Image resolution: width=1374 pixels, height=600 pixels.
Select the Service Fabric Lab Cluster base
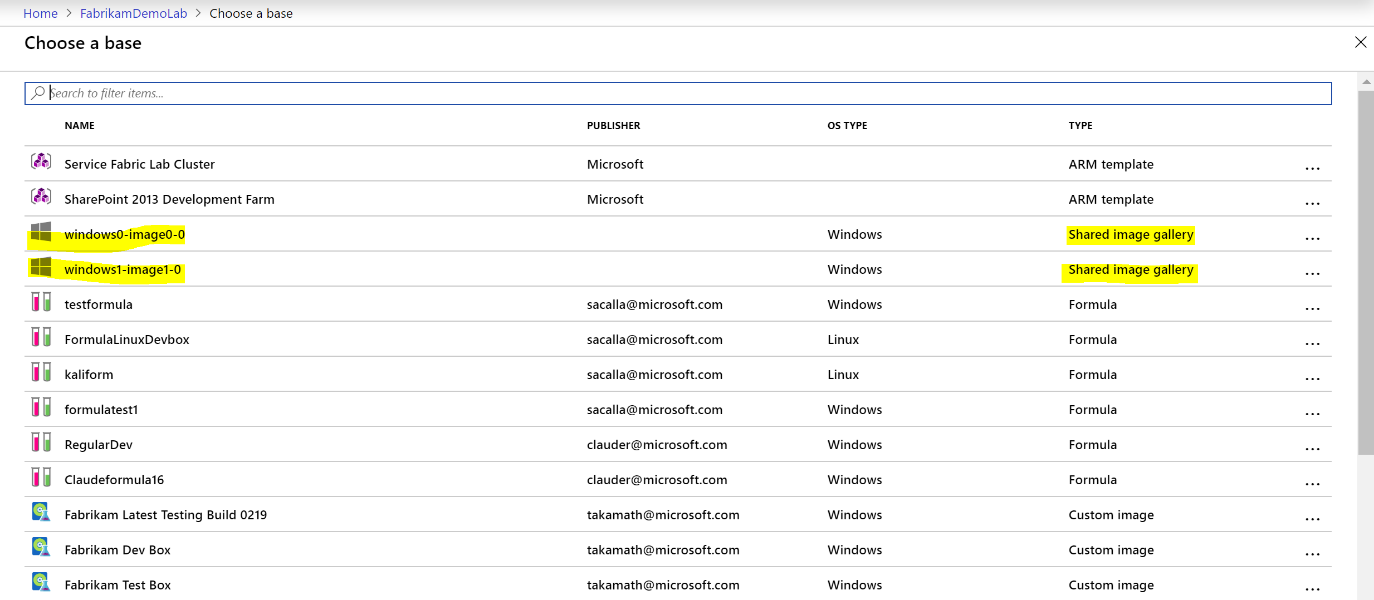tap(140, 164)
